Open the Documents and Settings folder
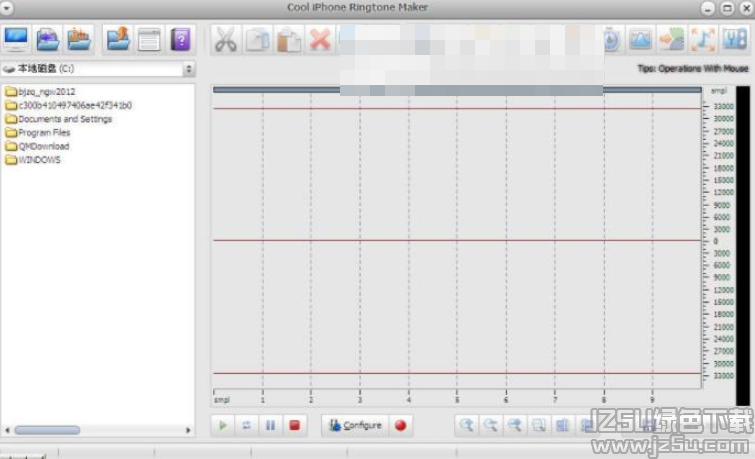This screenshot has width=755, height=459. (x=64, y=119)
